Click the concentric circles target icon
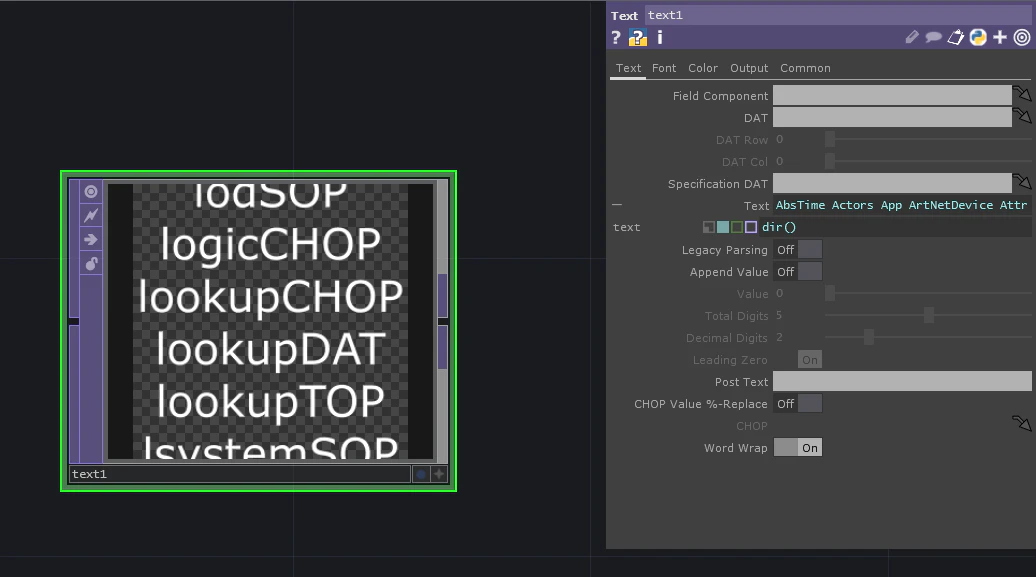 [x=1022, y=38]
